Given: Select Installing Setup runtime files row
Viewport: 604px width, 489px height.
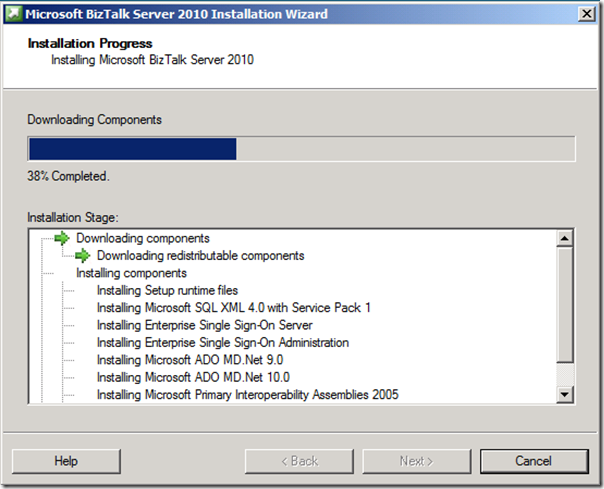Looking at the screenshot, I should click(167, 290).
